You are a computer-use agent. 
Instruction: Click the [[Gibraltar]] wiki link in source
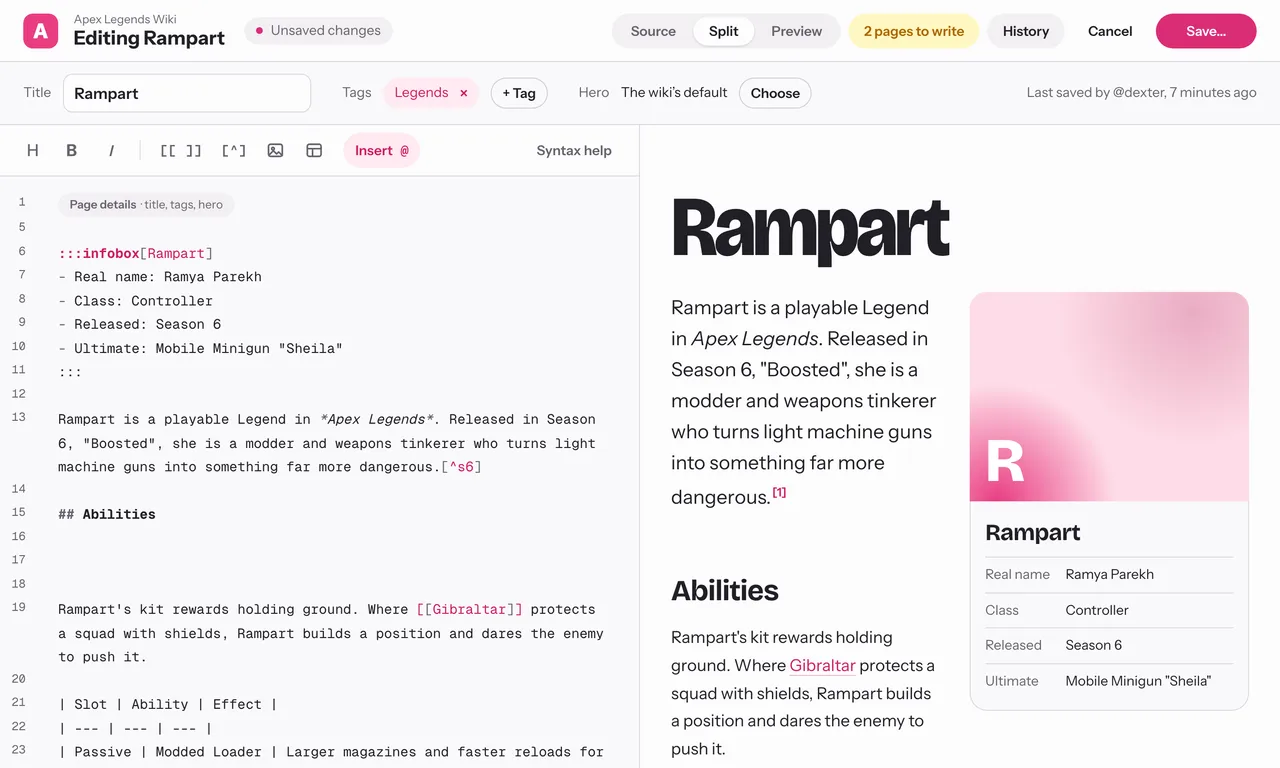click(470, 609)
